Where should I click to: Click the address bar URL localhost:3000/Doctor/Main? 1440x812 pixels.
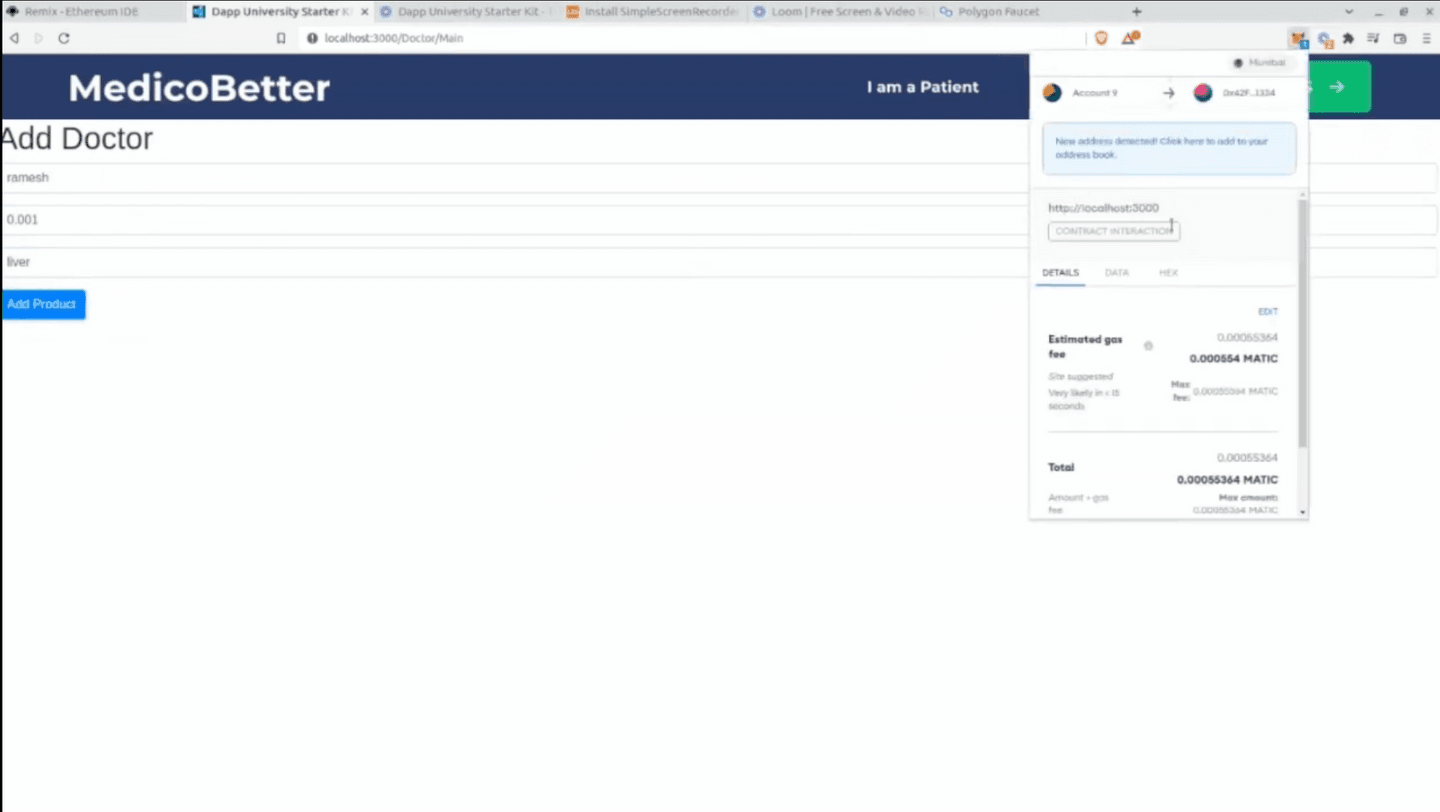pyautogui.click(x=394, y=38)
